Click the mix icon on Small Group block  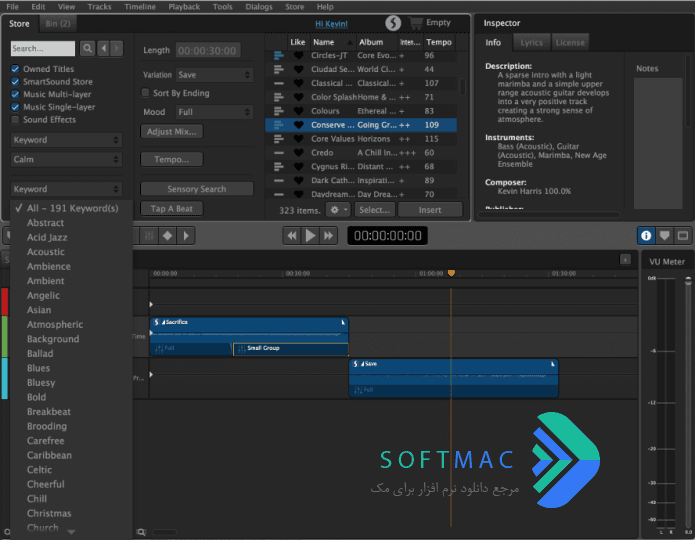(242, 349)
